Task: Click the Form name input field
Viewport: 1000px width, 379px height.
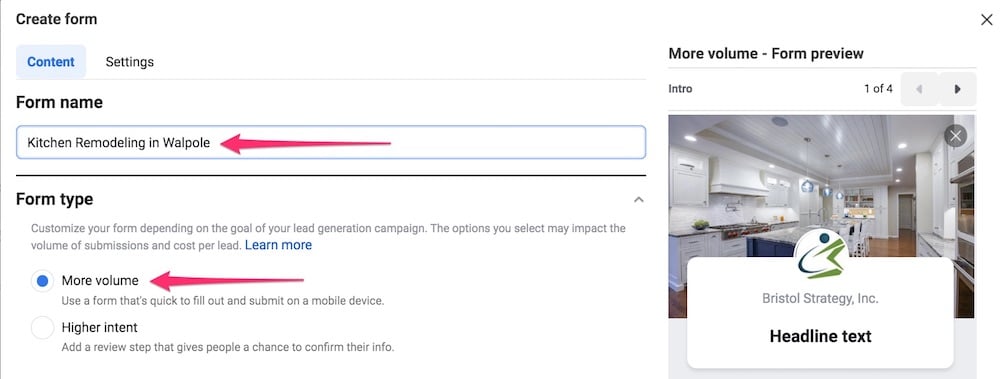Action: (331, 143)
